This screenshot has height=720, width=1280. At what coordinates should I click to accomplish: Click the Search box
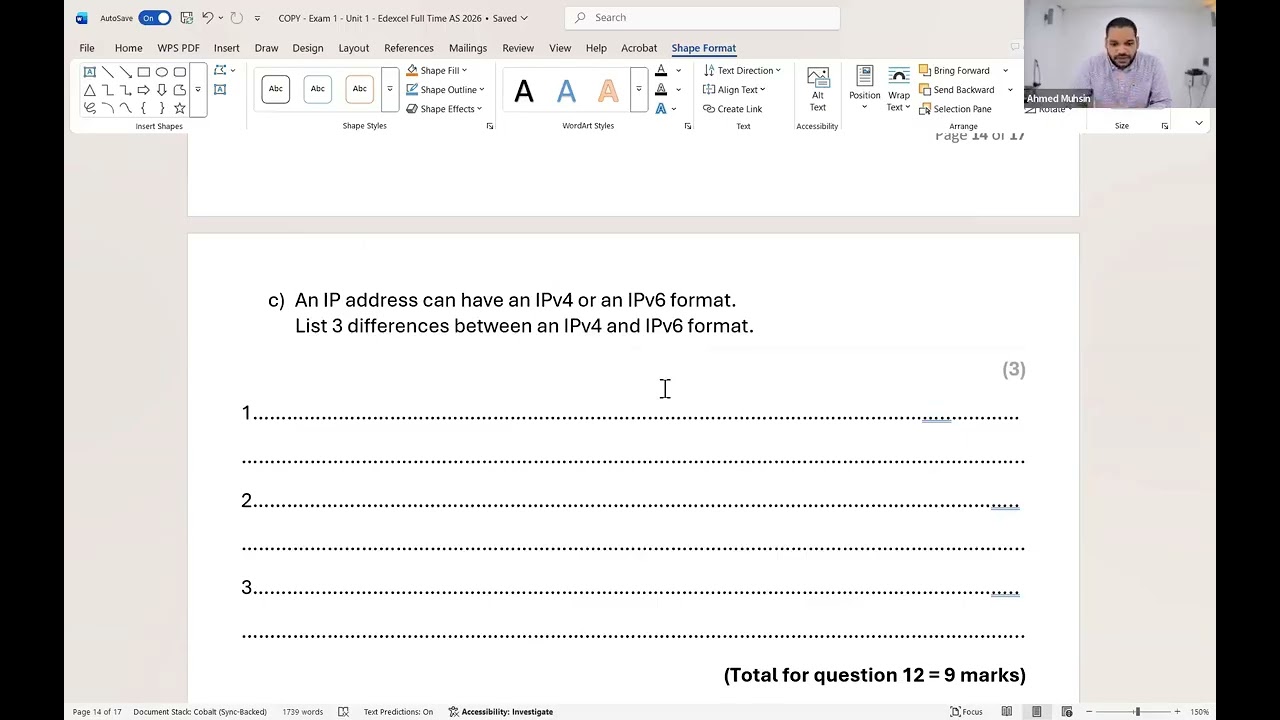tap(702, 18)
